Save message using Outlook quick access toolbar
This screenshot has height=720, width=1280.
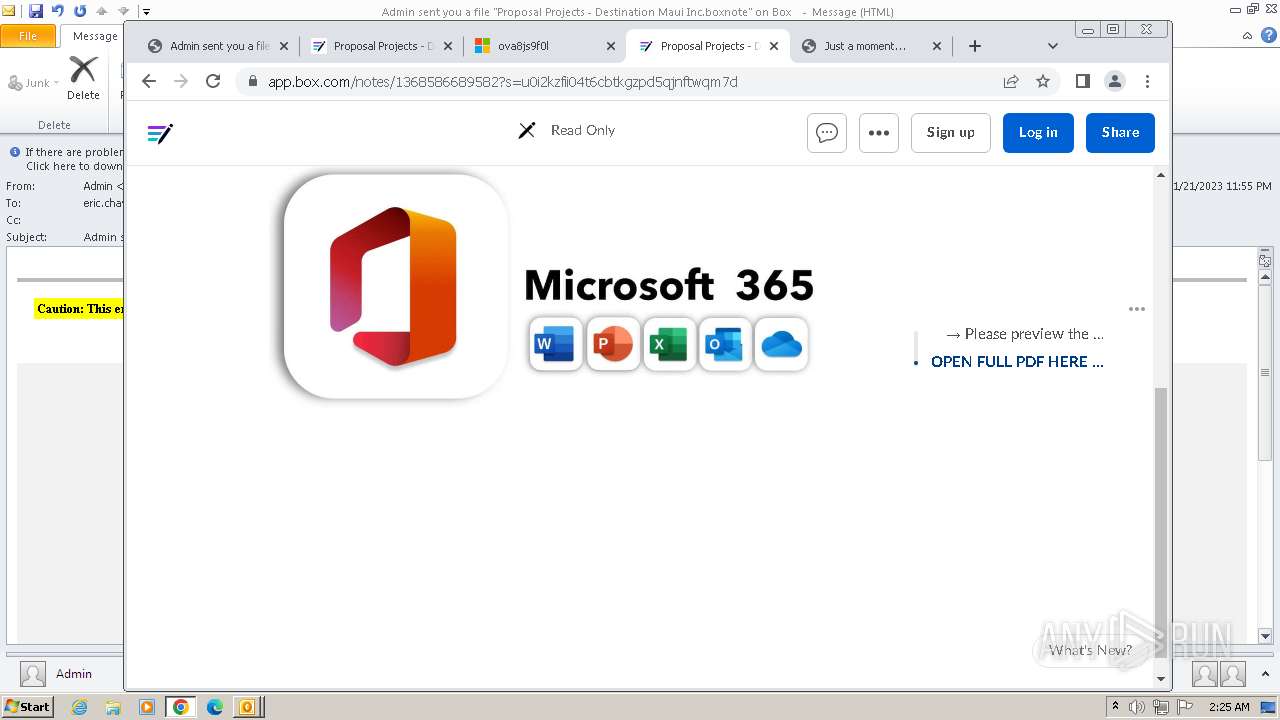(35, 11)
